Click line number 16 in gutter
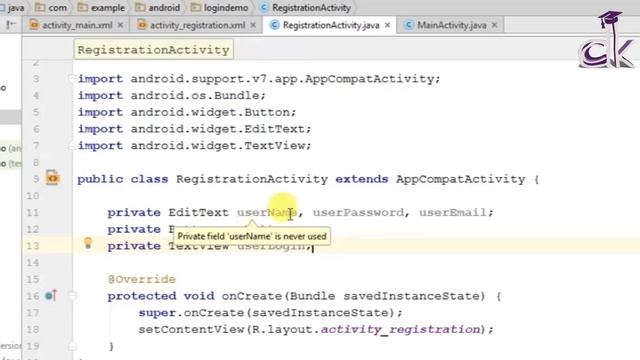 [32, 296]
